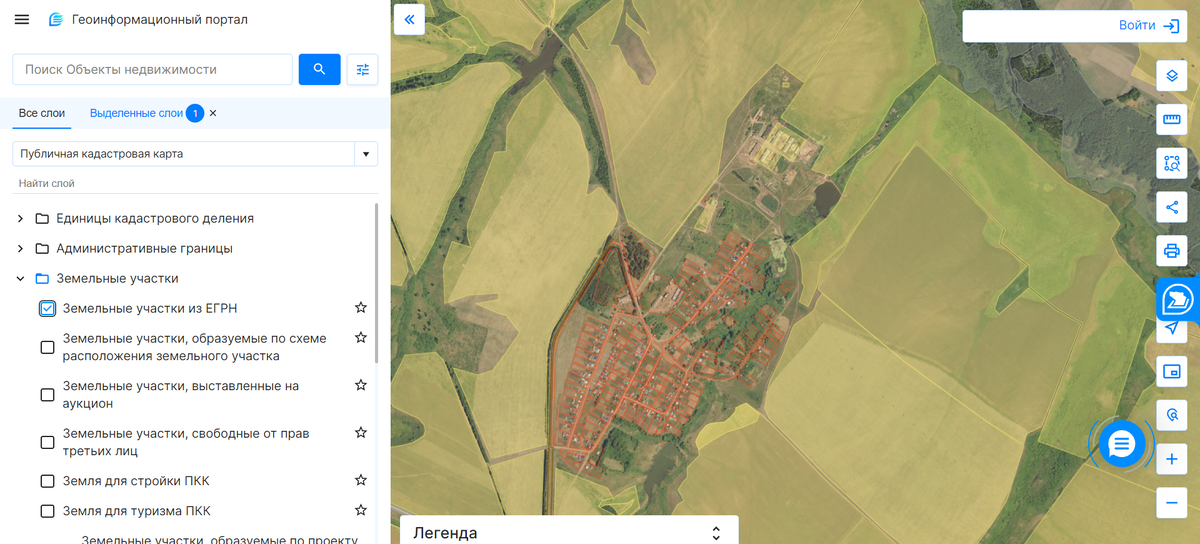Run search with the magnifier button
Image resolution: width=1200 pixels, height=544 pixels.
pyautogui.click(x=320, y=69)
